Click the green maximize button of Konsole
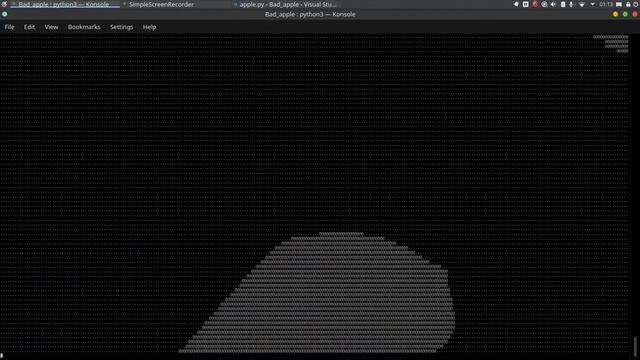640x360 pixels. (x=625, y=14)
